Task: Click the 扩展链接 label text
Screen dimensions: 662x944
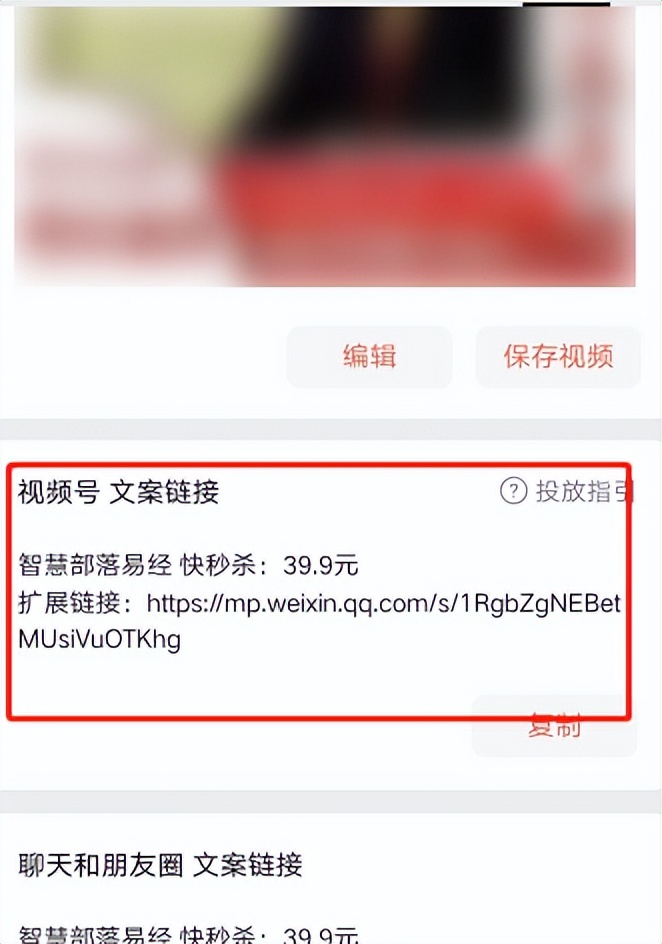Action: click(x=69, y=603)
